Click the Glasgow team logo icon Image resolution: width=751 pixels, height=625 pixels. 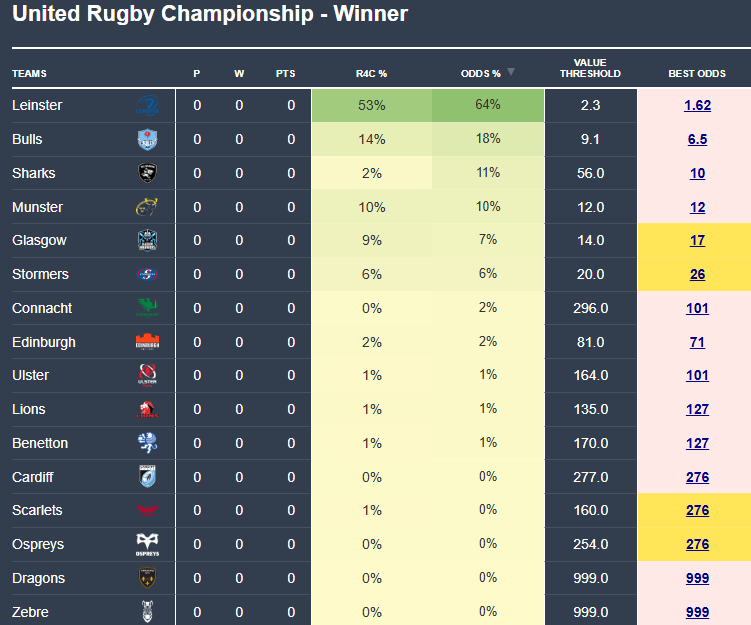tap(148, 241)
